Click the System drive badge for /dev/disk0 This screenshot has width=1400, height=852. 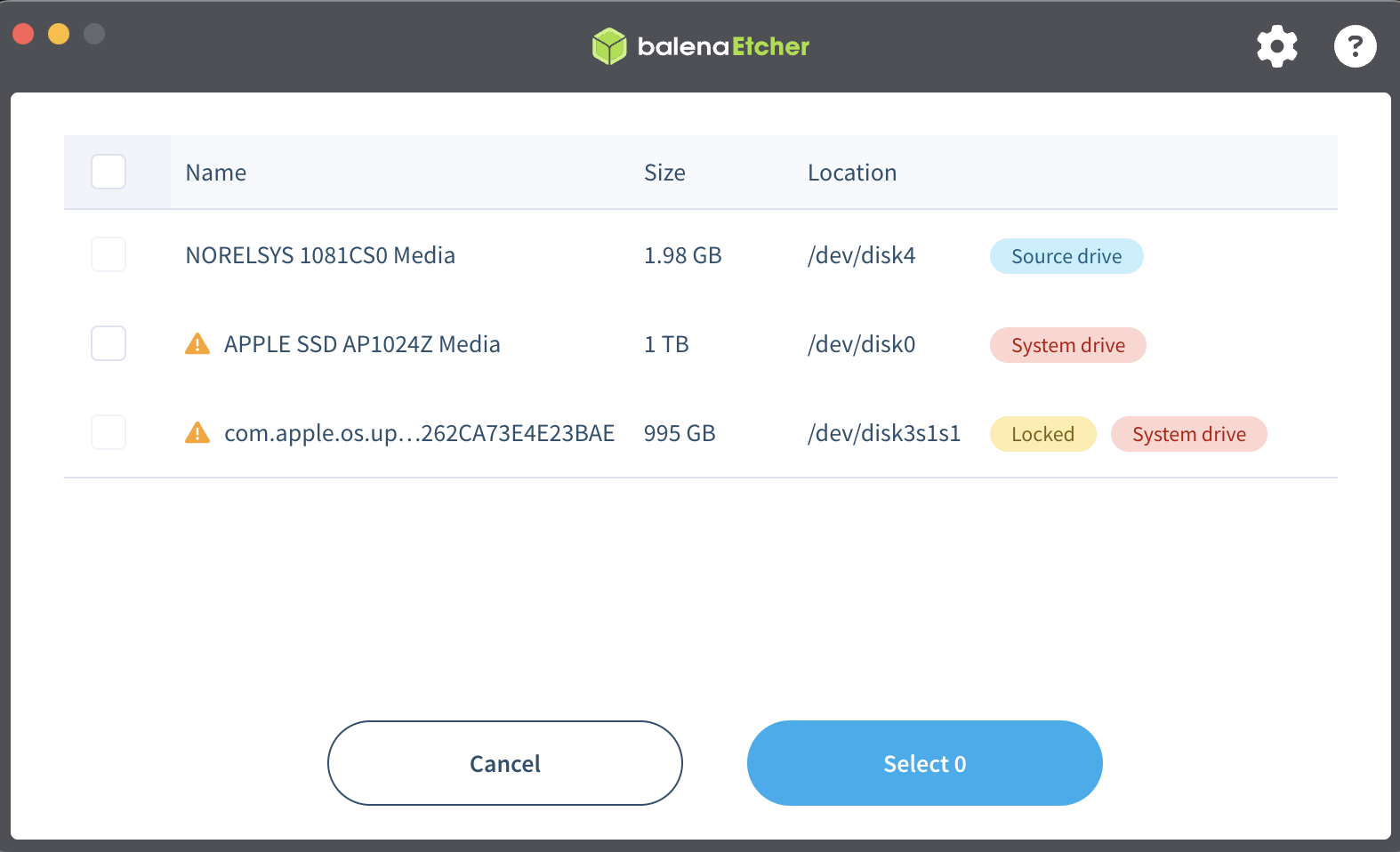(x=1068, y=345)
